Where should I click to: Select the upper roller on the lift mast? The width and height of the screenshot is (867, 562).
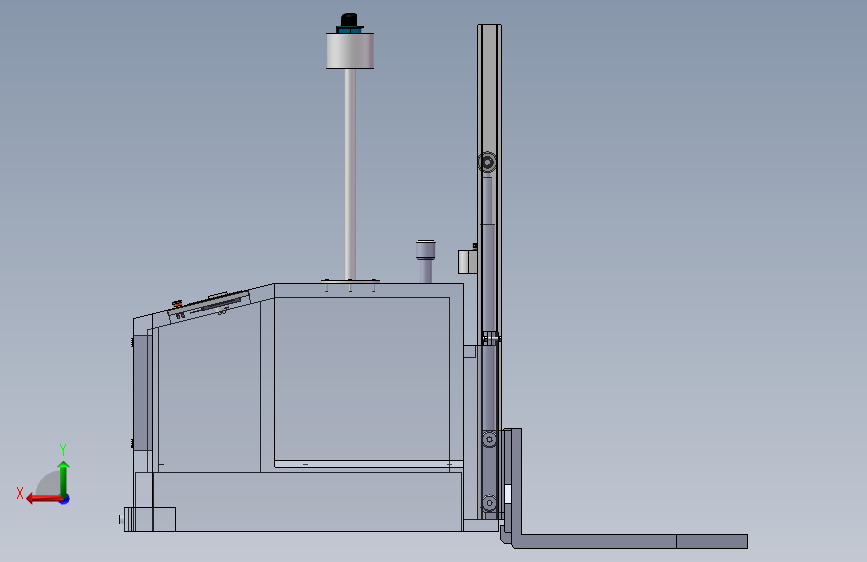[x=487, y=162]
